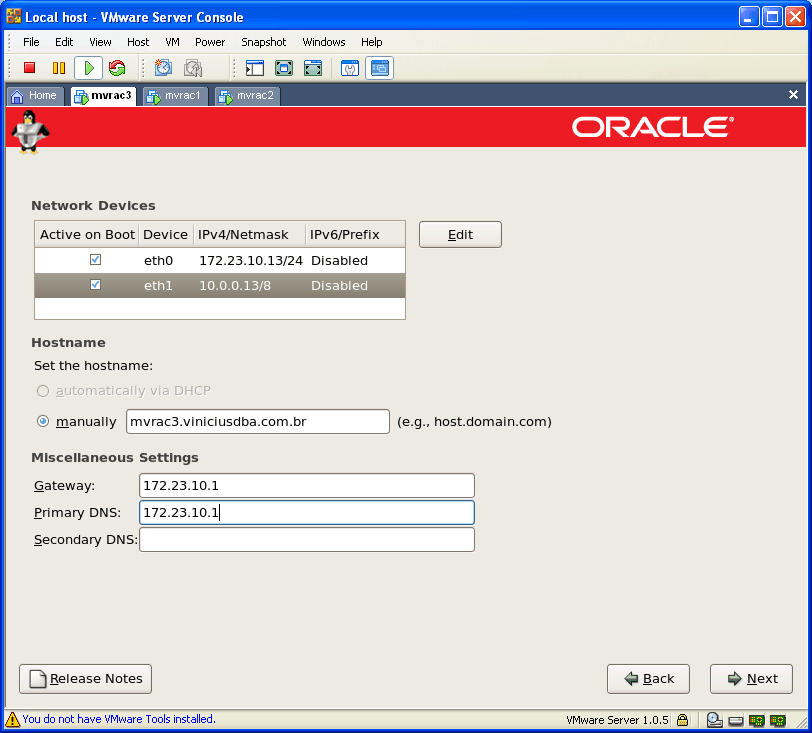Click the Suspend (pause) toolbar button
The height and width of the screenshot is (733, 812).
pos(59,68)
